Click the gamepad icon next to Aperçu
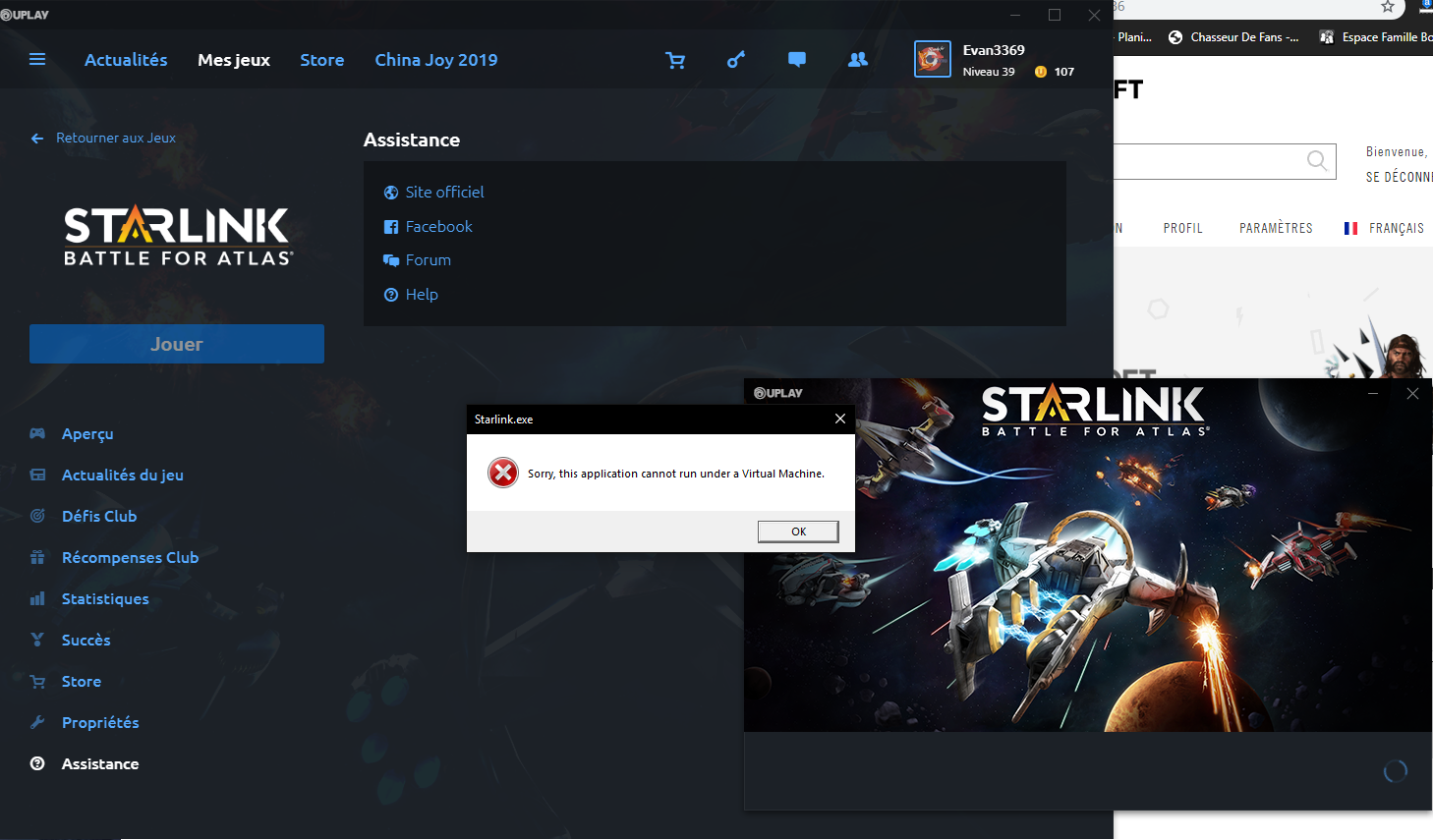This screenshot has width=1433, height=840. pos(37,433)
